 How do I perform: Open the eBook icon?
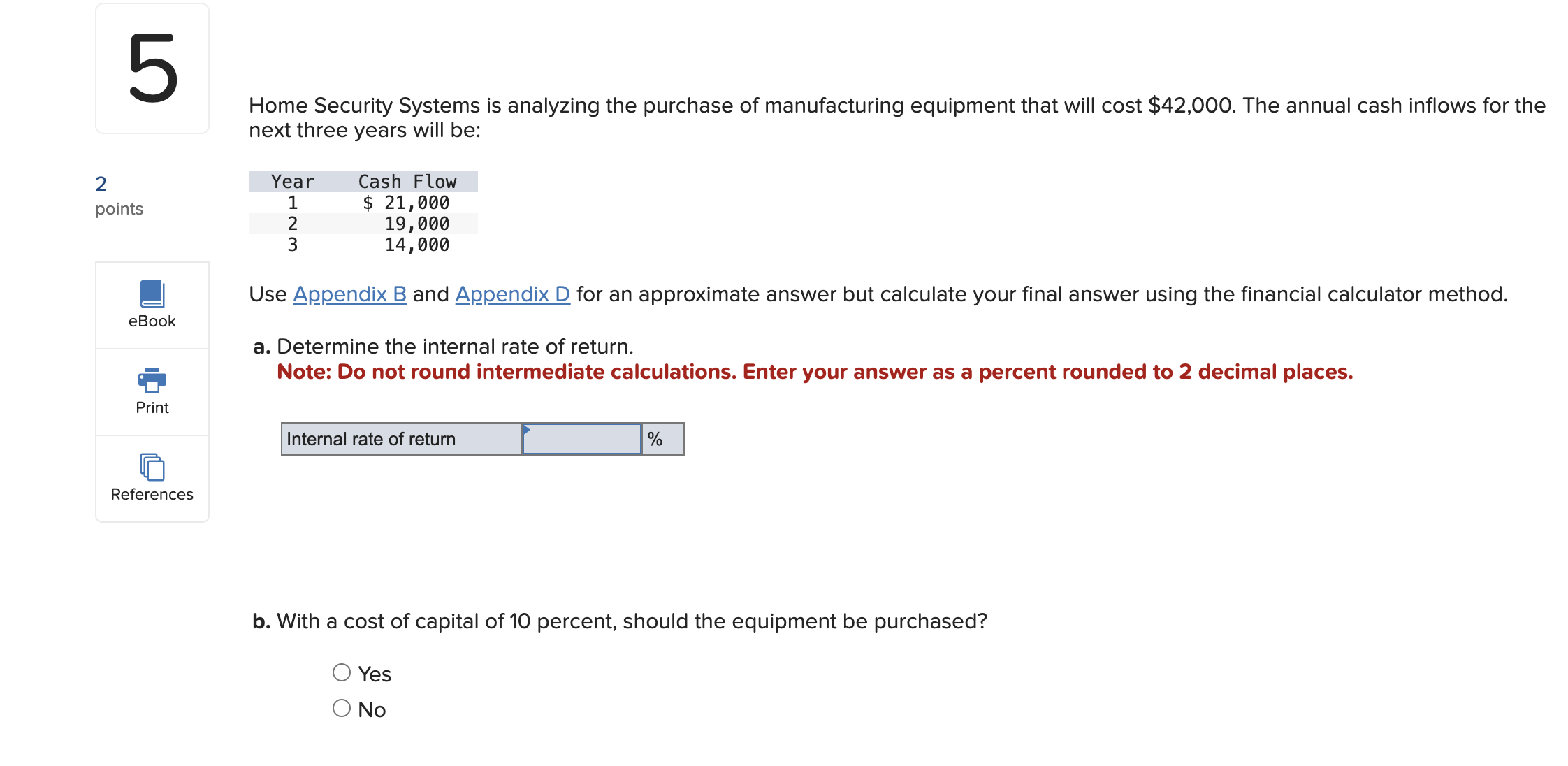pos(152,294)
